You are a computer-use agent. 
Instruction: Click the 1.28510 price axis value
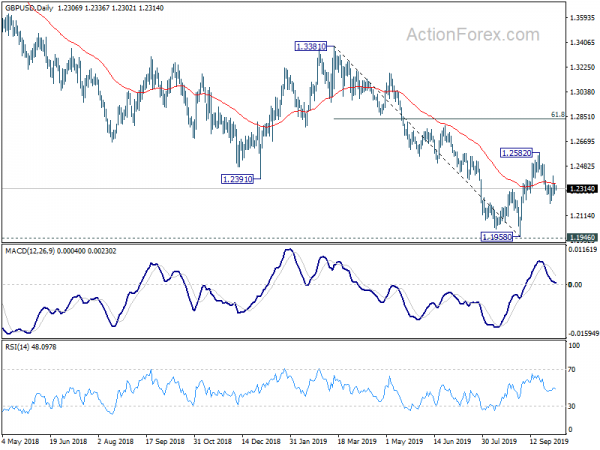tap(582, 117)
